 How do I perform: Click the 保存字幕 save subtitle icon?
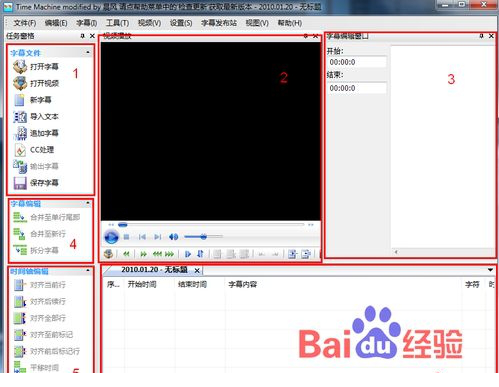click(x=20, y=183)
